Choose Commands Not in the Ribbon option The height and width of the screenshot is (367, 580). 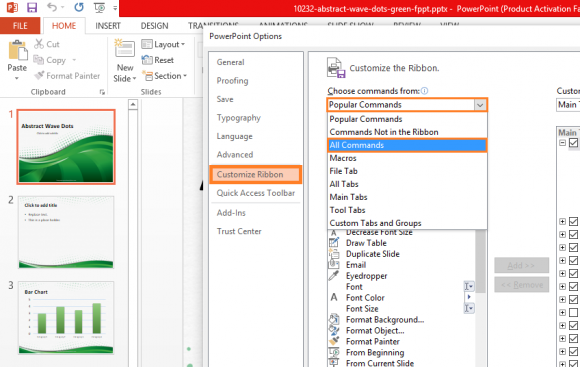[x=407, y=132]
